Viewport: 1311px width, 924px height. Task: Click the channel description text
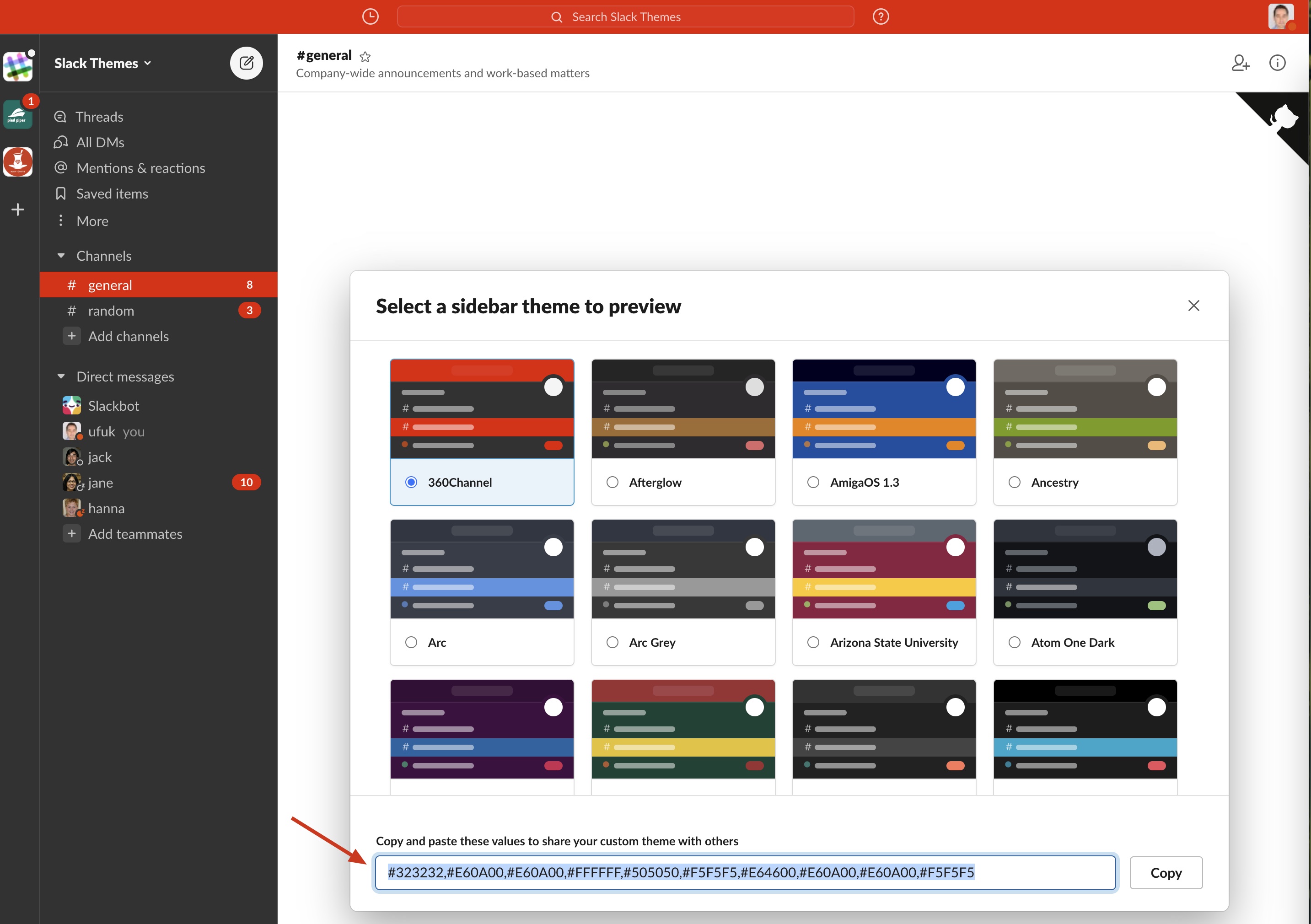pyautogui.click(x=442, y=73)
